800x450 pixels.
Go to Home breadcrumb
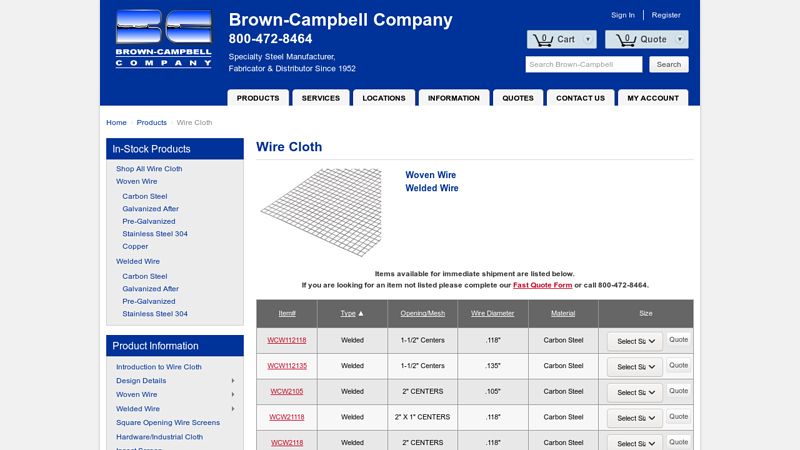click(x=116, y=122)
